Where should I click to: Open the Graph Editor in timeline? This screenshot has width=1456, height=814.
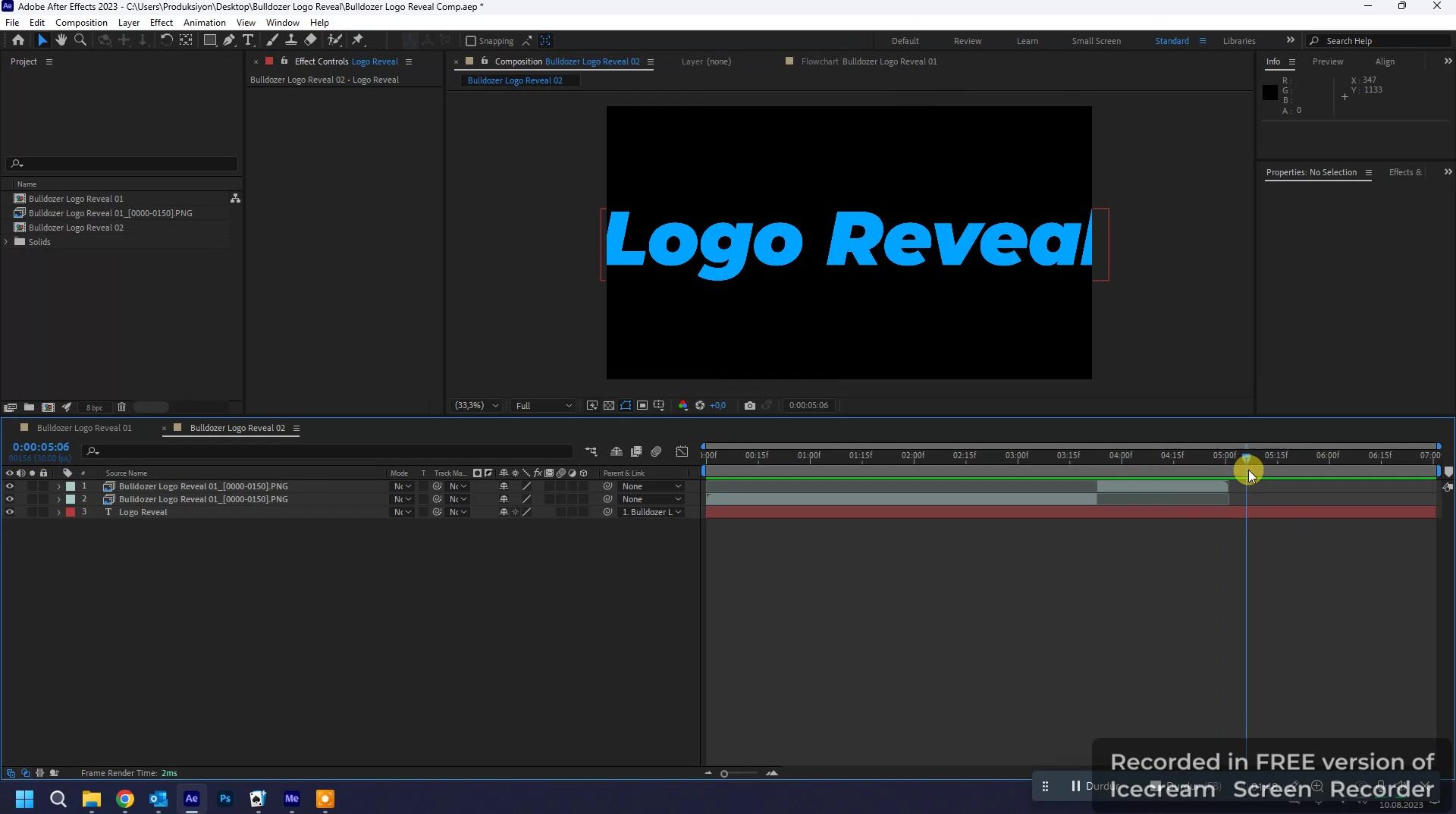coord(682,451)
